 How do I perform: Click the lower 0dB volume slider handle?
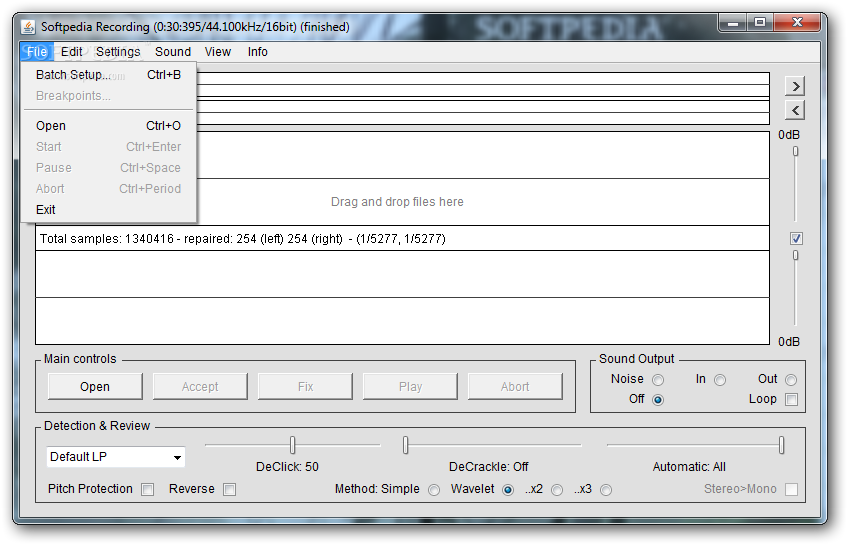[795, 255]
